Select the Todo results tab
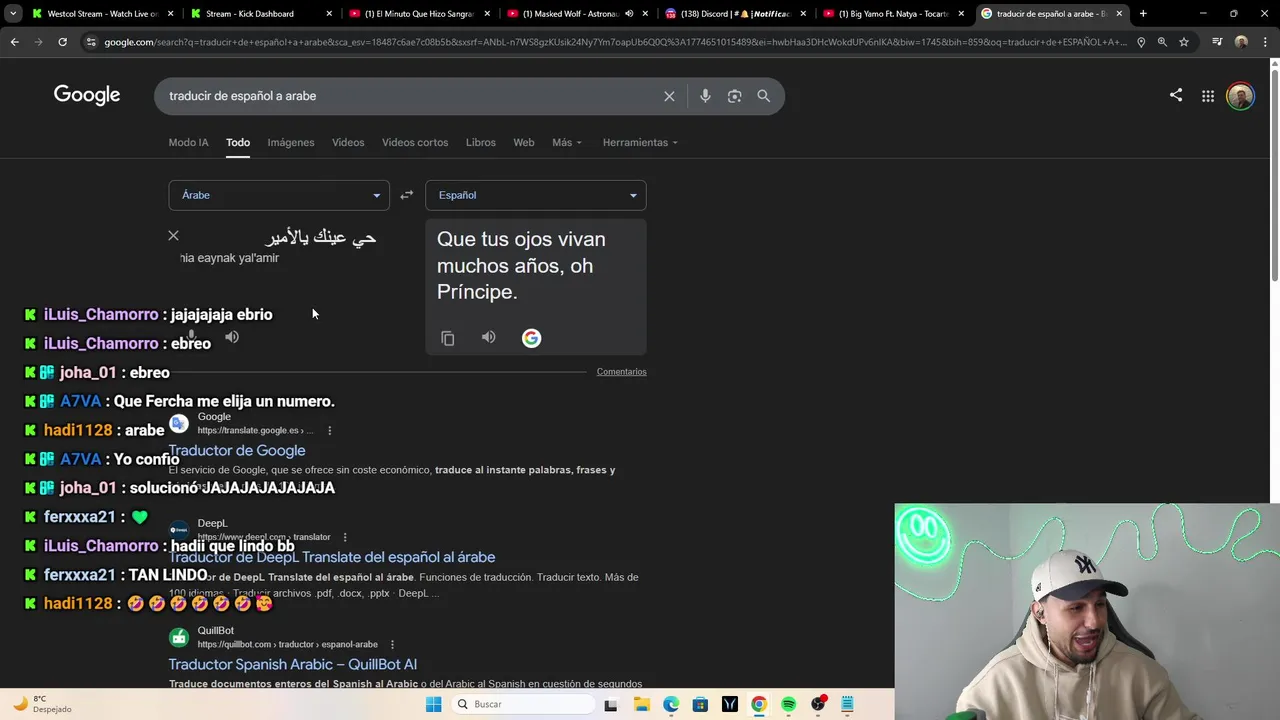The width and height of the screenshot is (1280, 720). pos(237,142)
